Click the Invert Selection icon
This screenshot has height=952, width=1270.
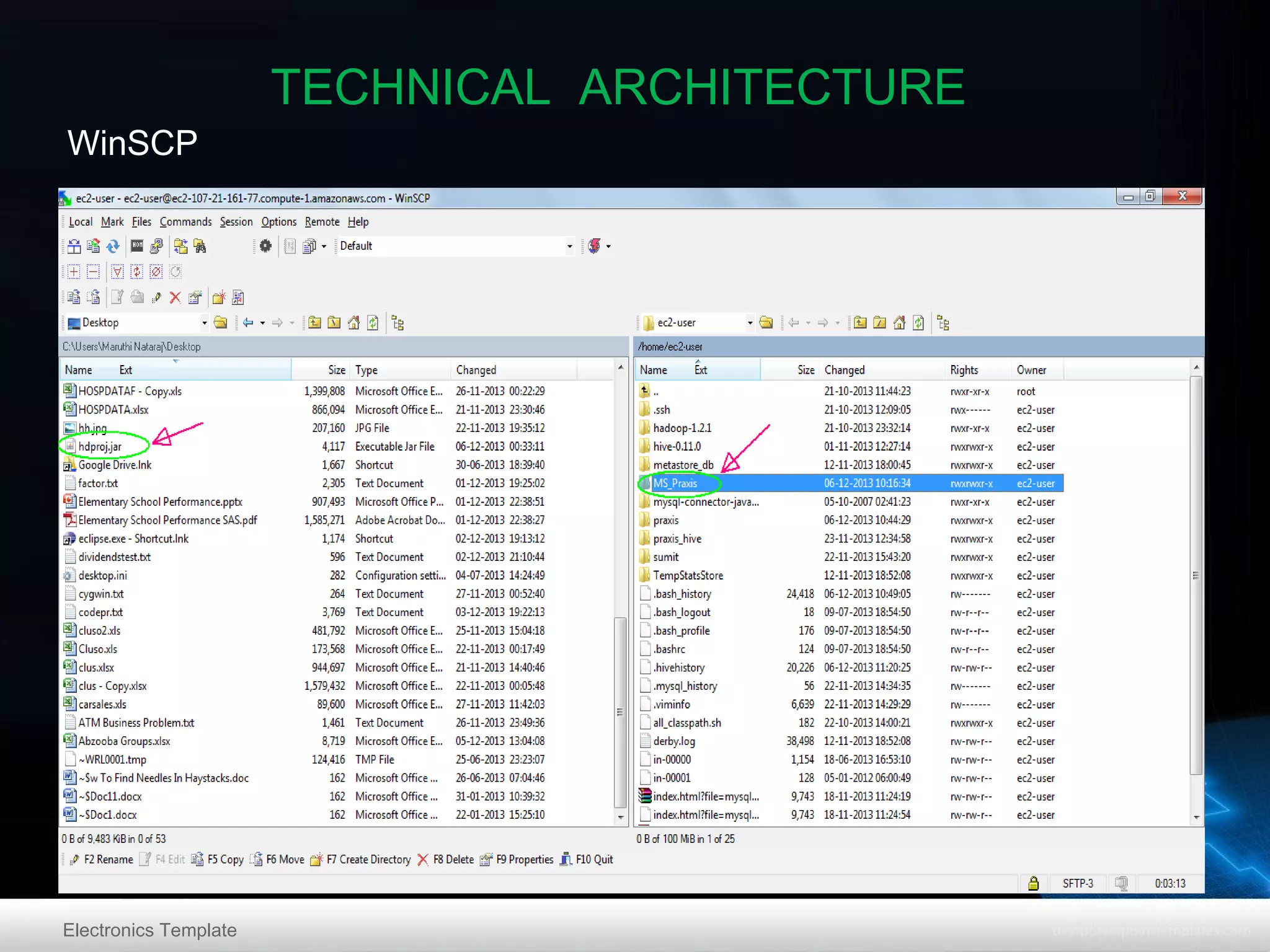tap(137, 271)
